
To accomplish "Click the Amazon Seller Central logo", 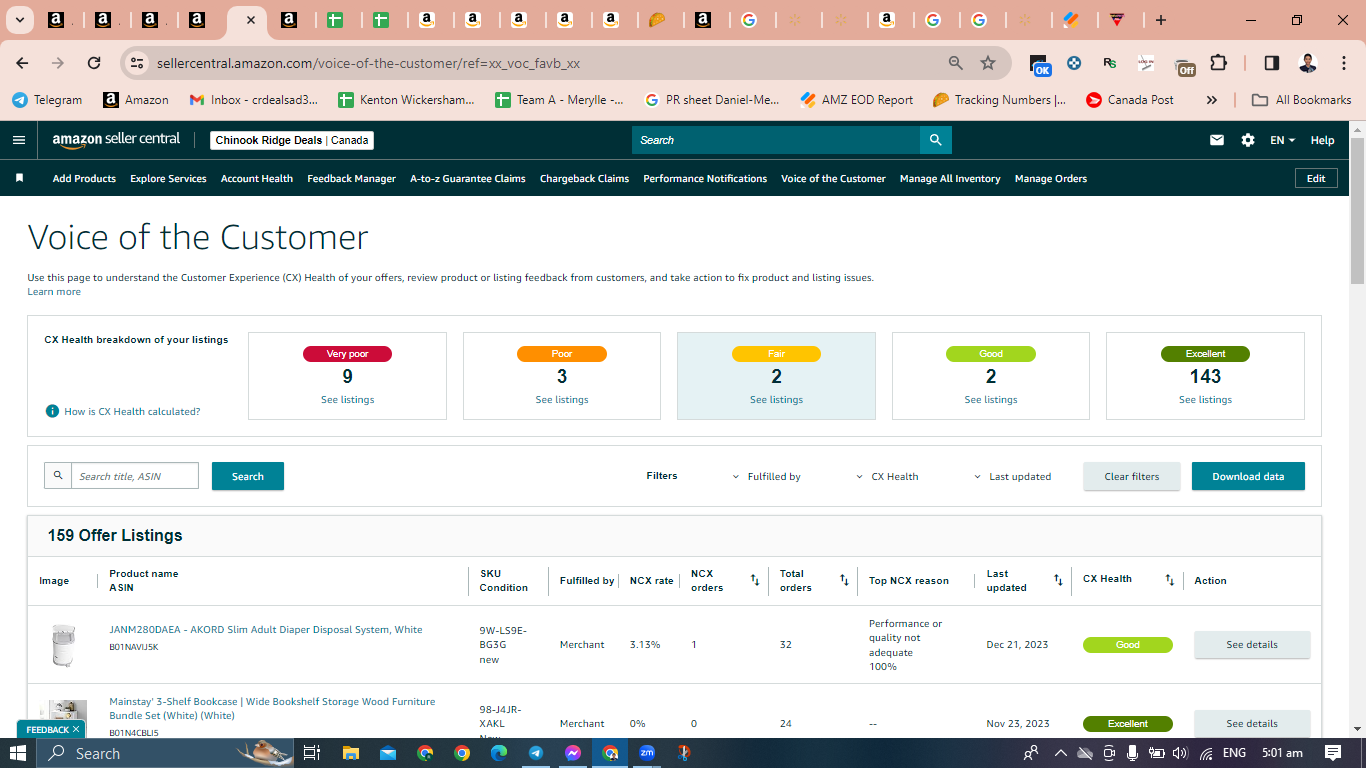I will 117,140.
